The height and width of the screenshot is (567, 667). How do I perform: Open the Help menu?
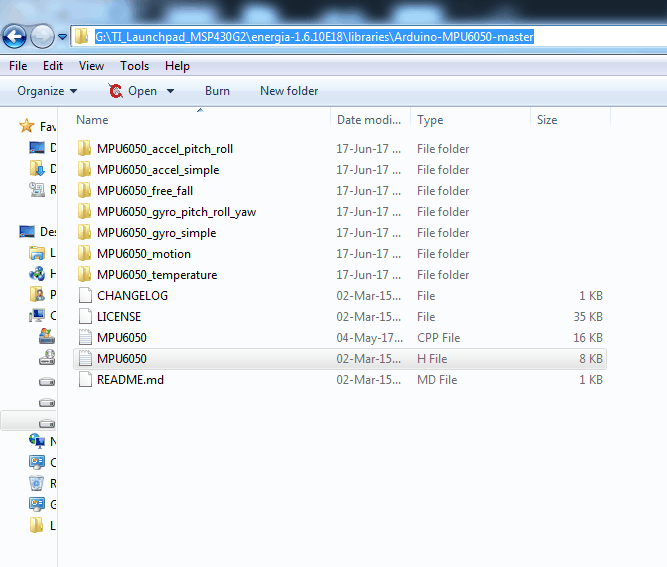[177, 66]
